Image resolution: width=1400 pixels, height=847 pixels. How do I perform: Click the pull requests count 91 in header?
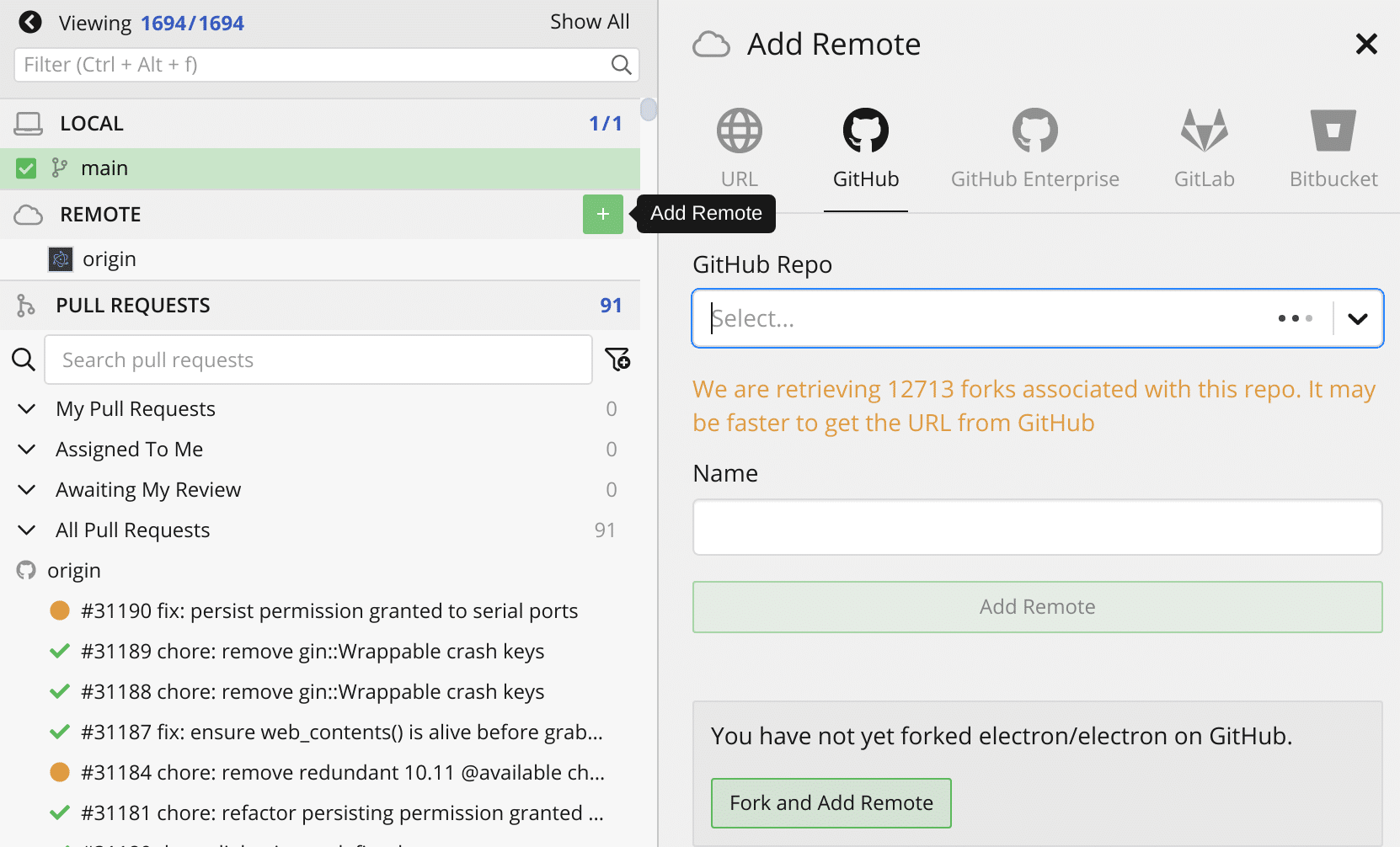click(611, 306)
